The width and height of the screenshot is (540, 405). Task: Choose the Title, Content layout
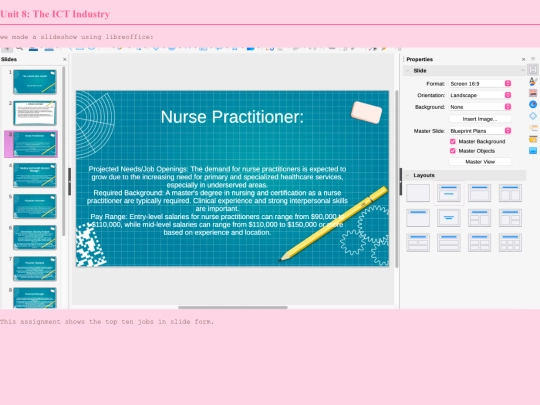[x=479, y=193]
